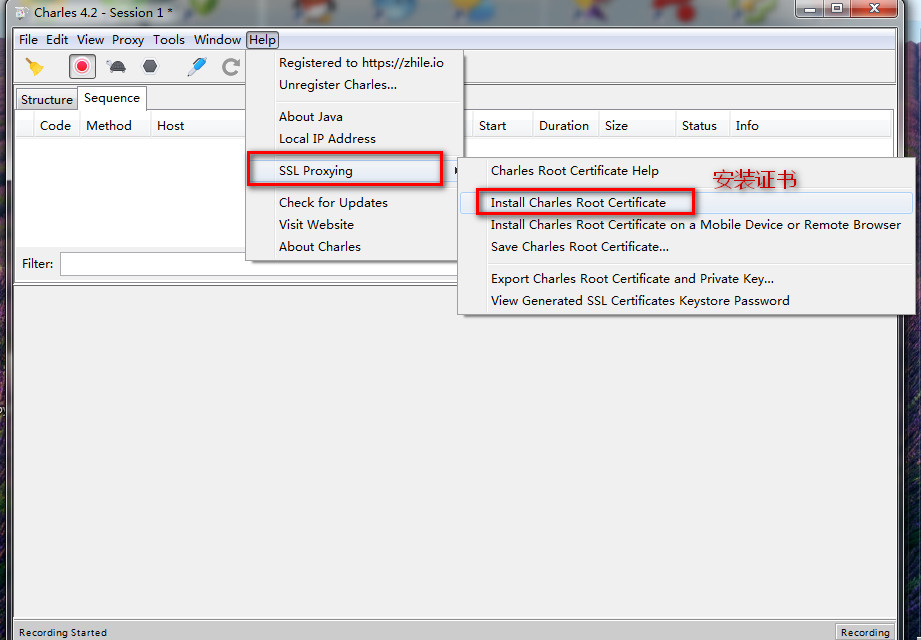Click the repeat request arrow icon
This screenshot has height=640, width=921.
point(231,66)
